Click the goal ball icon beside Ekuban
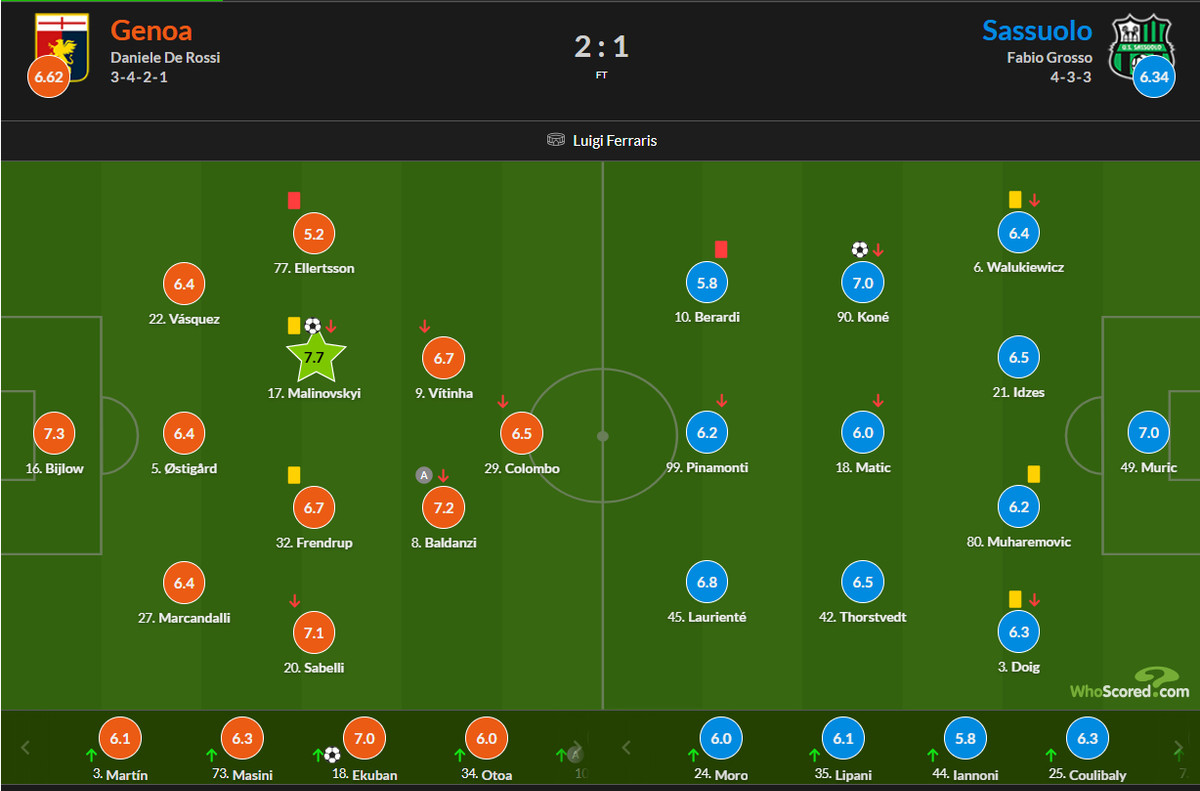Viewport: 1200px width, 791px height. pyautogui.click(x=332, y=755)
